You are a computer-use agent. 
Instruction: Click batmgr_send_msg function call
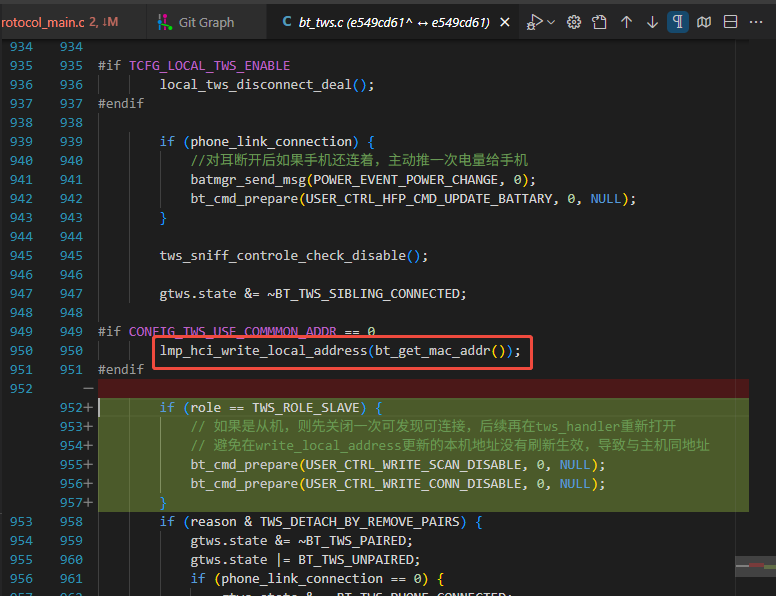coord(248,180)
